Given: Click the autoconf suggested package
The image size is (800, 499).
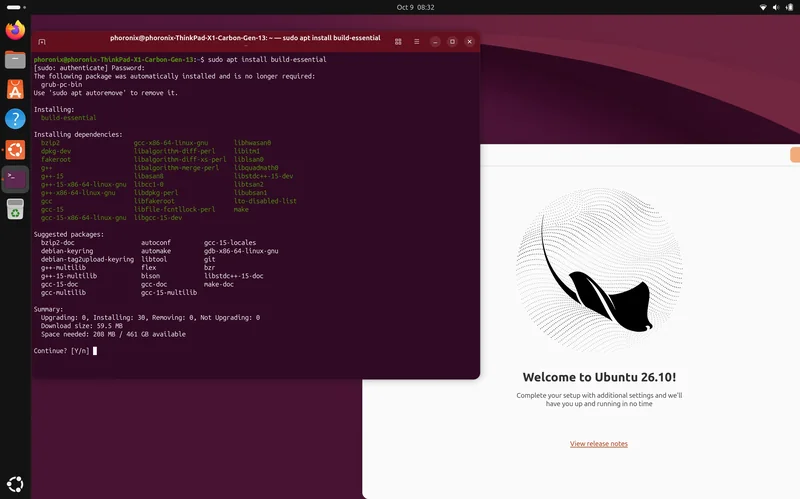Looking at the screenshot, I should 156,243.
